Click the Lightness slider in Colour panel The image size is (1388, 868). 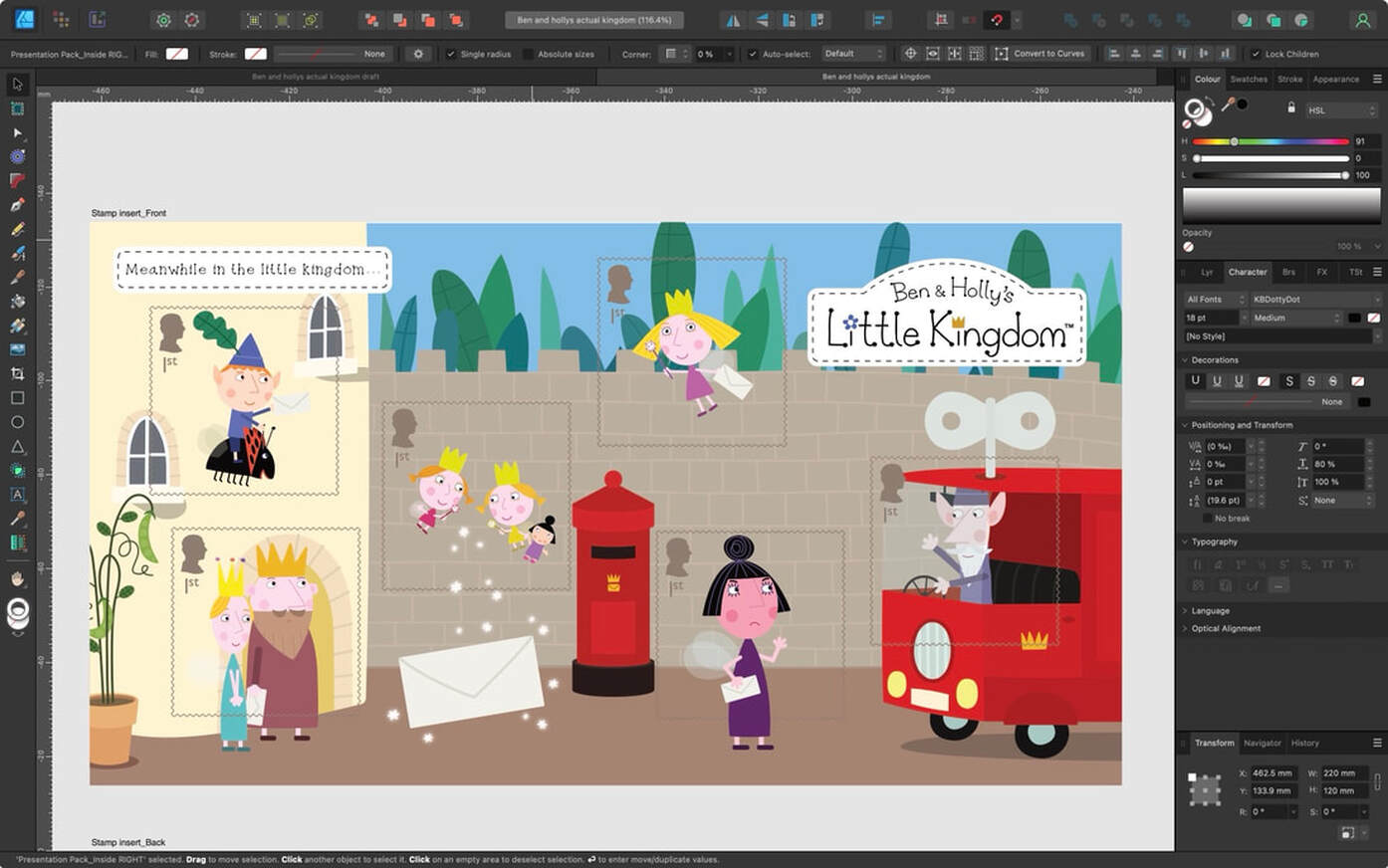pyautogui.click(x=1271, y=175)
